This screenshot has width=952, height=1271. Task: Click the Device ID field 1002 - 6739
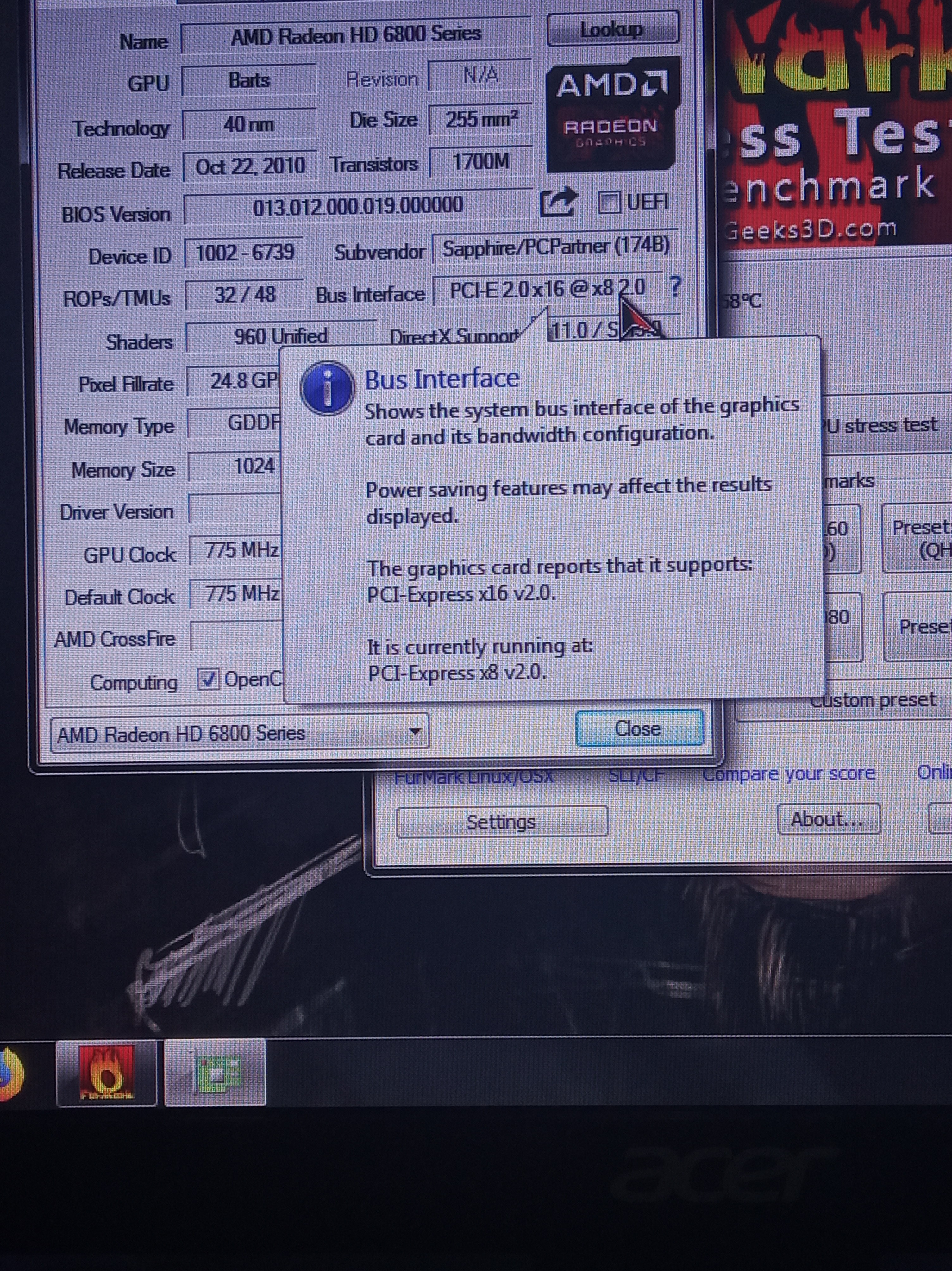click(244, 252)
